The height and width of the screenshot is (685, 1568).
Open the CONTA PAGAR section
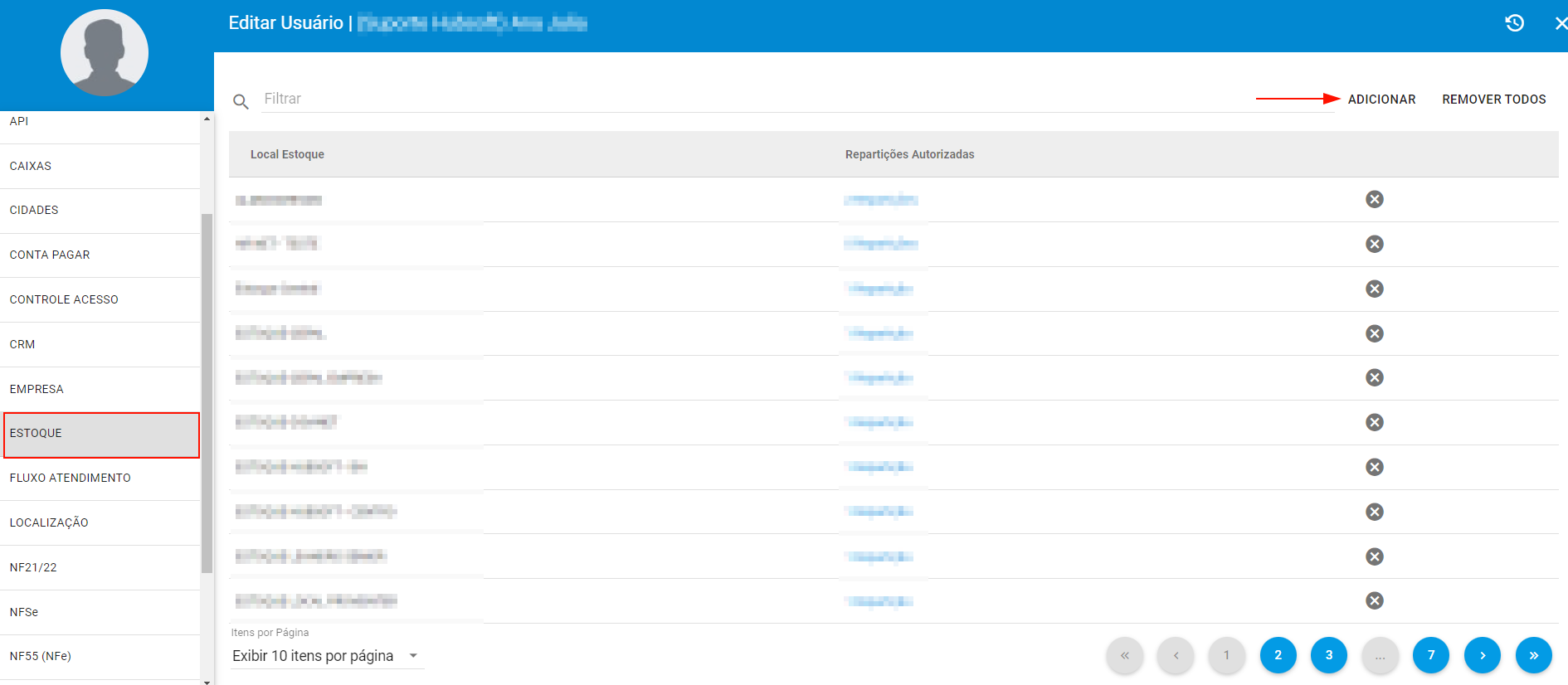tap(100, 255)
